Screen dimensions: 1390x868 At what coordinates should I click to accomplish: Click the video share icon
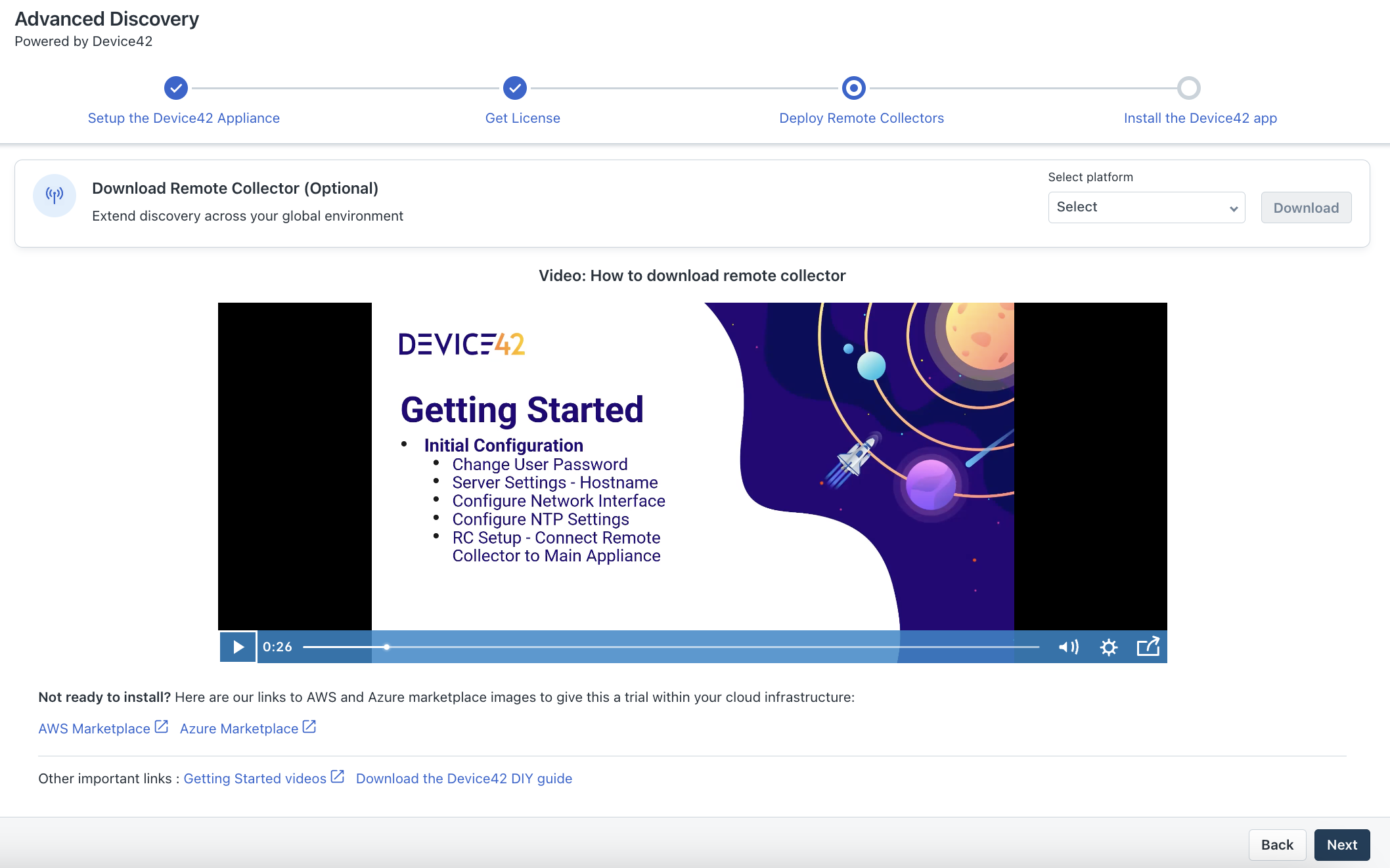click(1148, 647)
